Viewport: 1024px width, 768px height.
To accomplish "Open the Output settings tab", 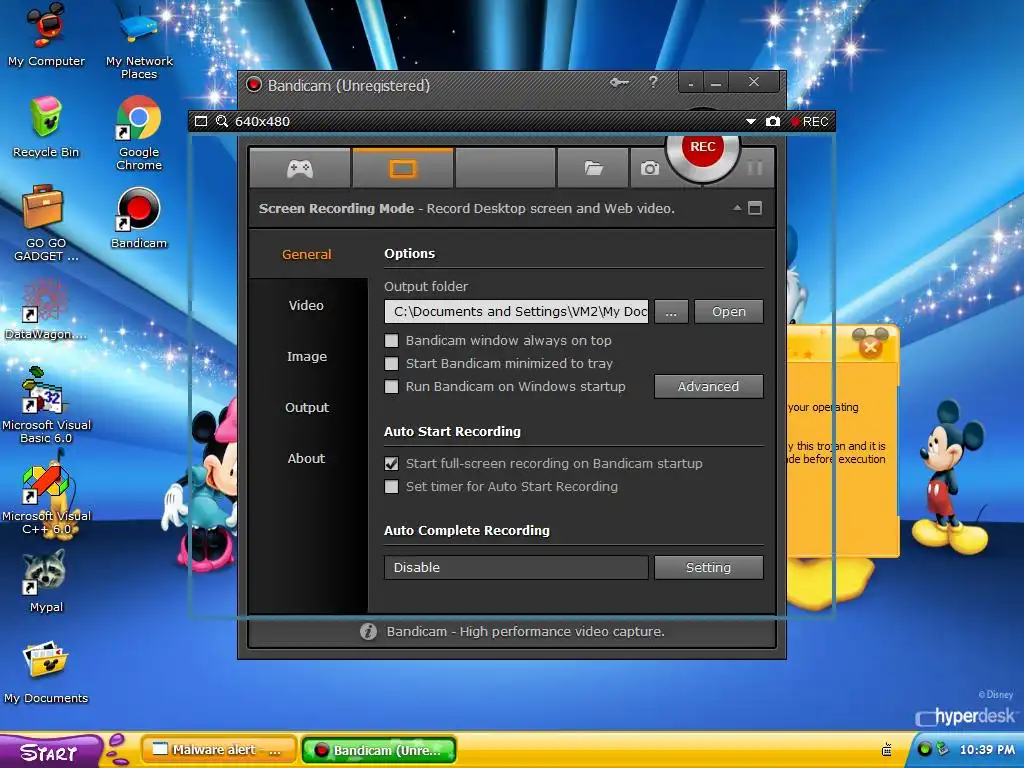I will 306,407.
